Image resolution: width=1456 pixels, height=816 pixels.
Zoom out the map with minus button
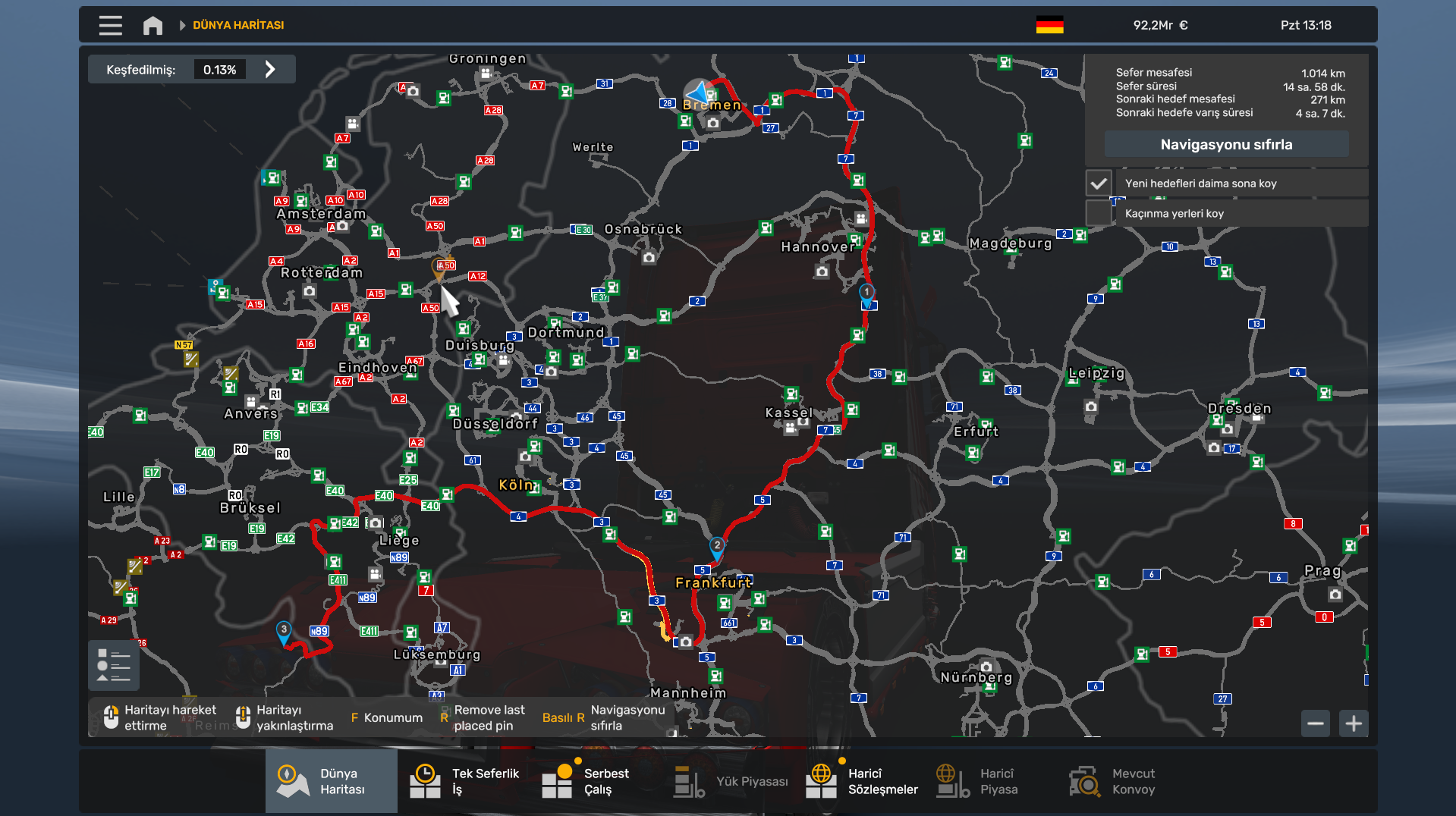tap(1316, 723)
